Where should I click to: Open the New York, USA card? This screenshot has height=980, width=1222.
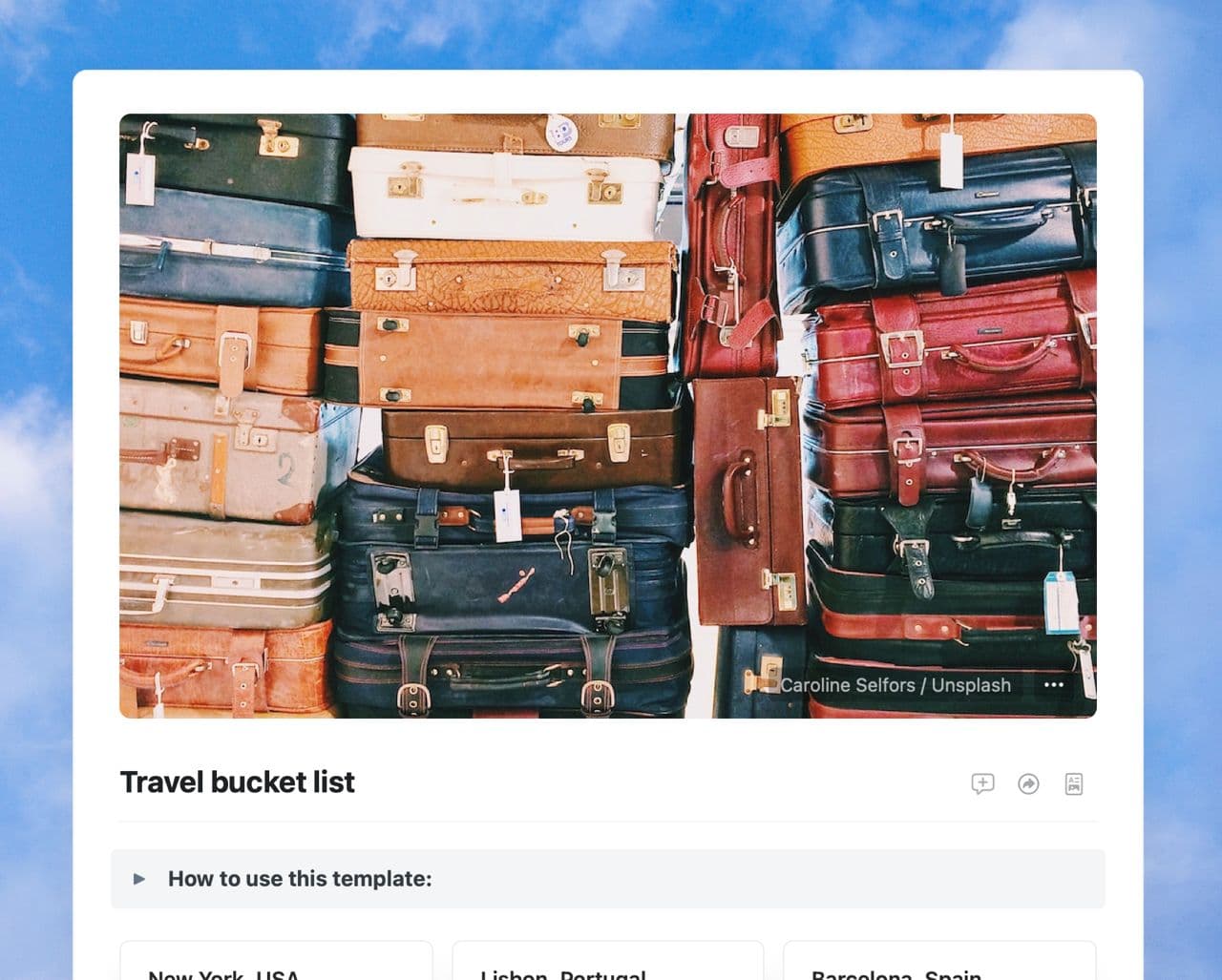[276, 961]
